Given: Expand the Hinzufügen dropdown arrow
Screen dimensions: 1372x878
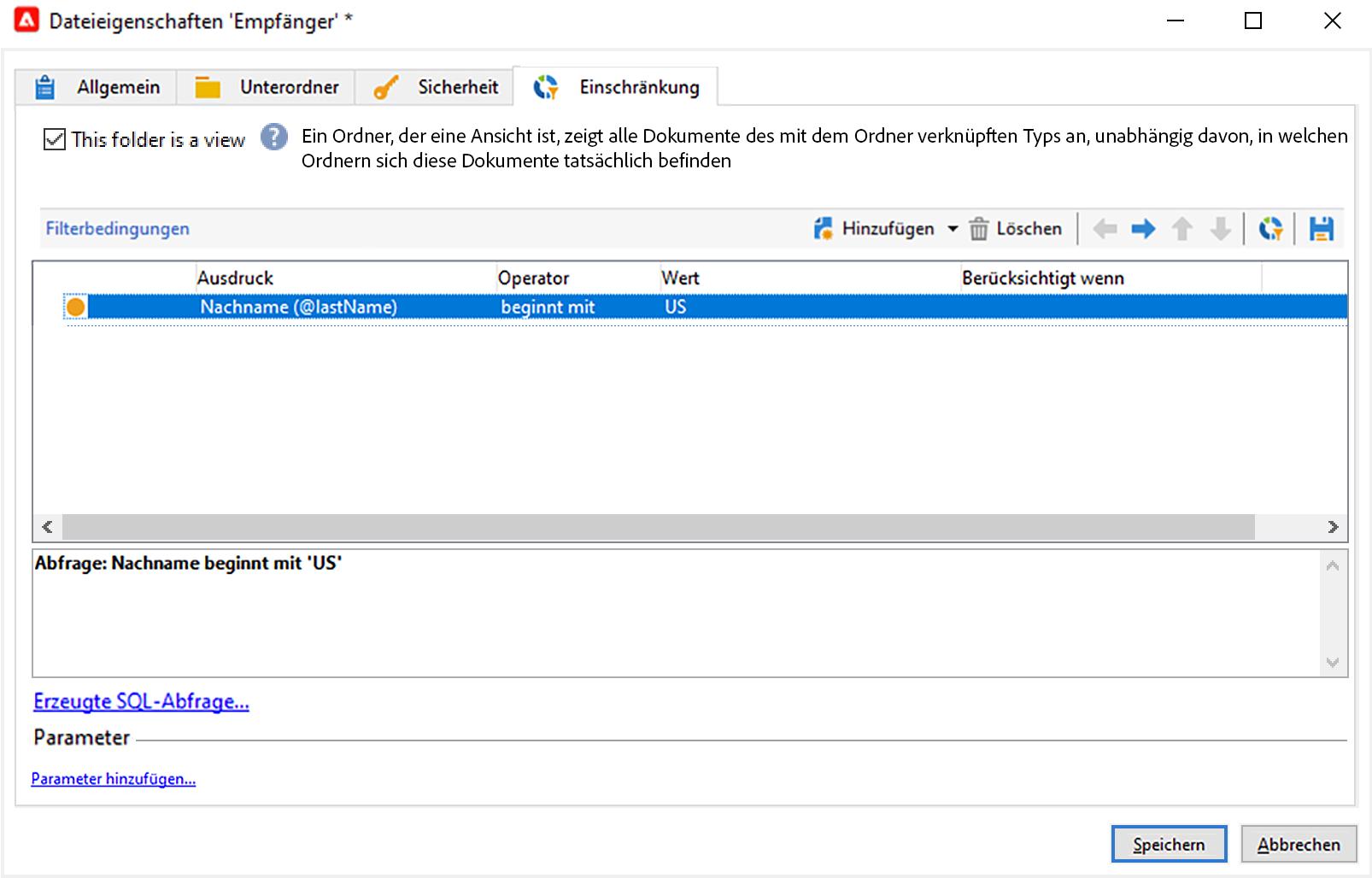Looking at the screenshot, I should pos(953,229).
